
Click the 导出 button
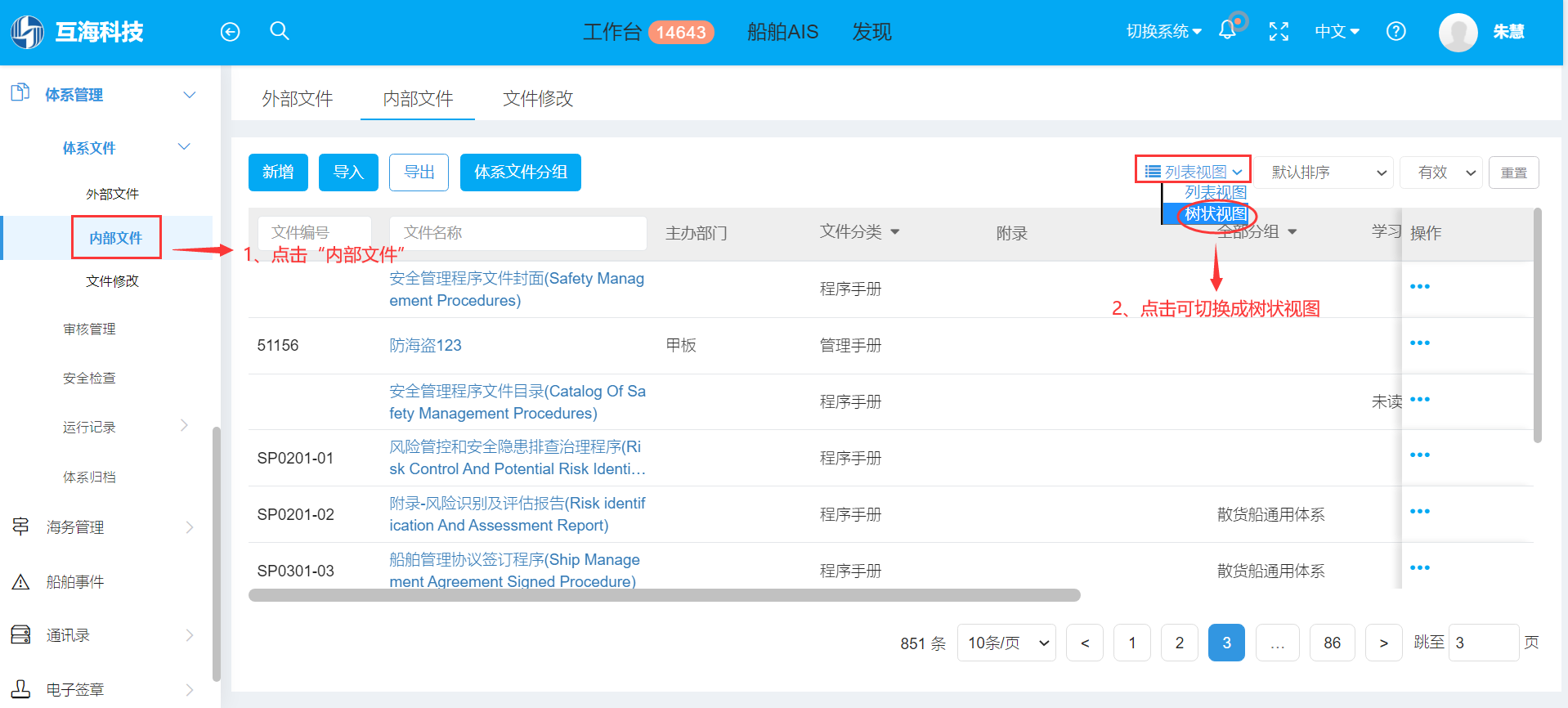(x=419, y=173)
